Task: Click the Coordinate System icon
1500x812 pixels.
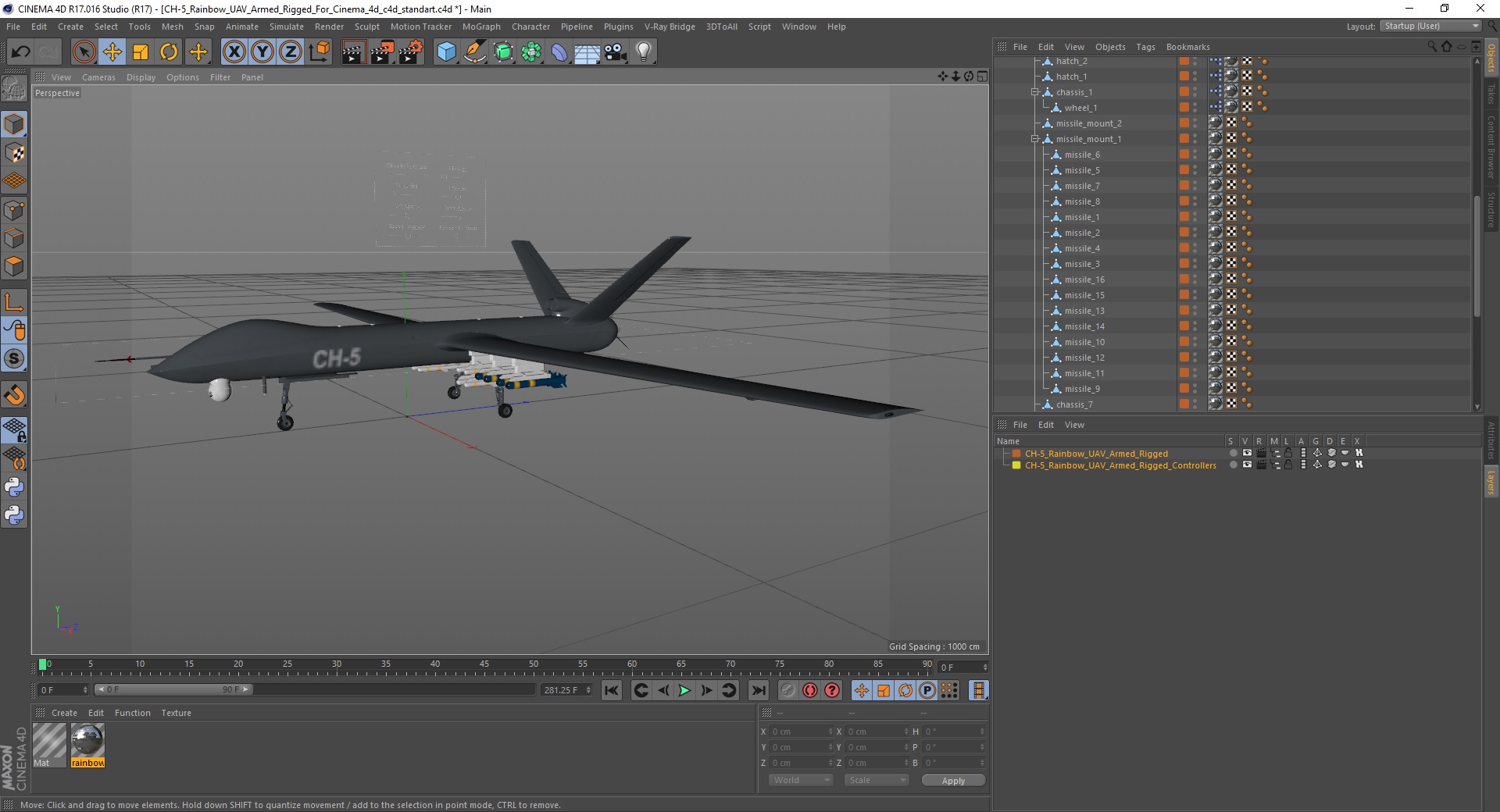Action: coord(319,52)
